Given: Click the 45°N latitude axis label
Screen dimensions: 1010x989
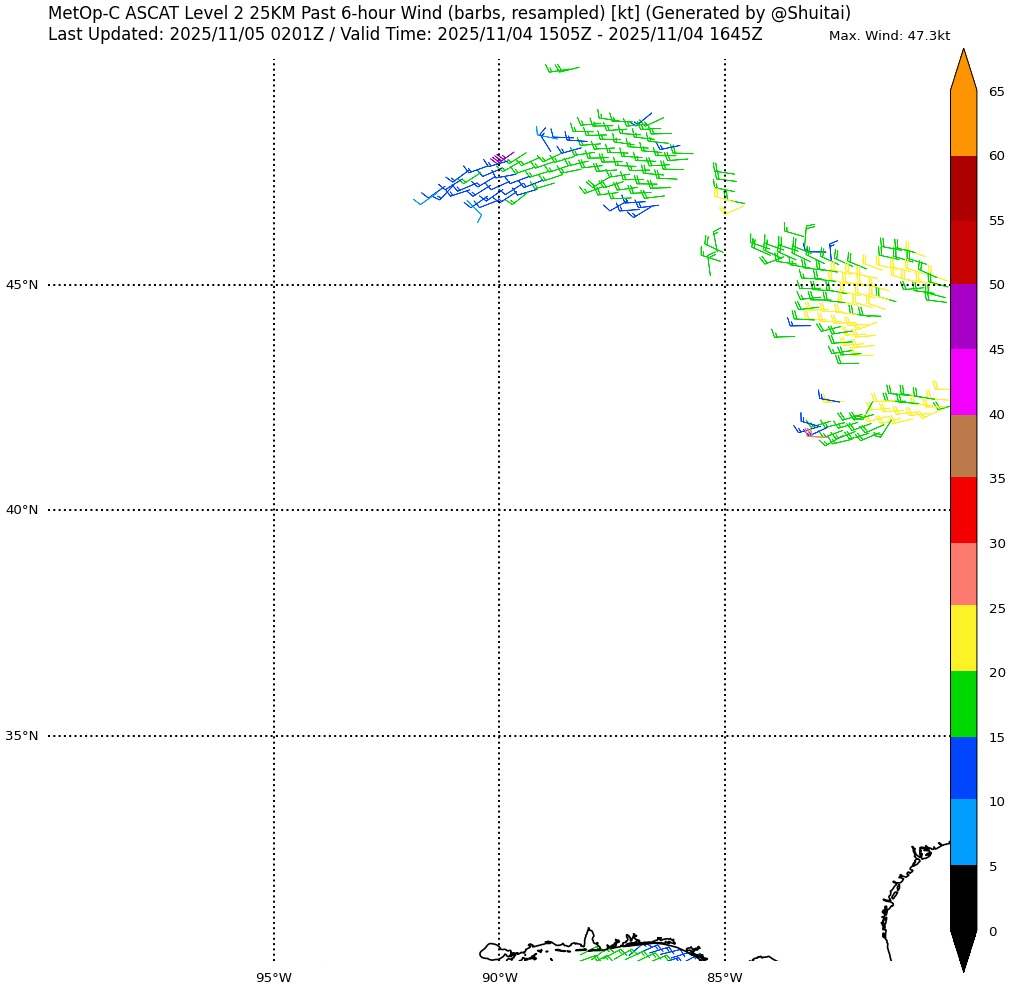Looking at the screenshot, I should click(22, 285).
